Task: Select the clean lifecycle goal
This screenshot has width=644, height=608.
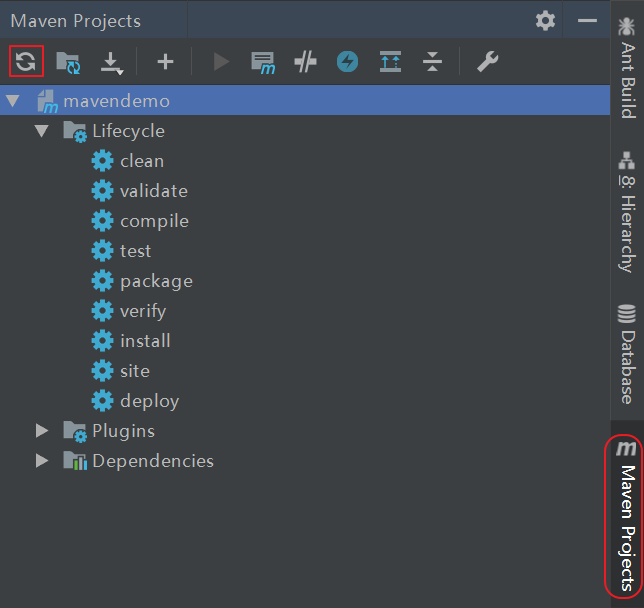Action: coord(142,161)
